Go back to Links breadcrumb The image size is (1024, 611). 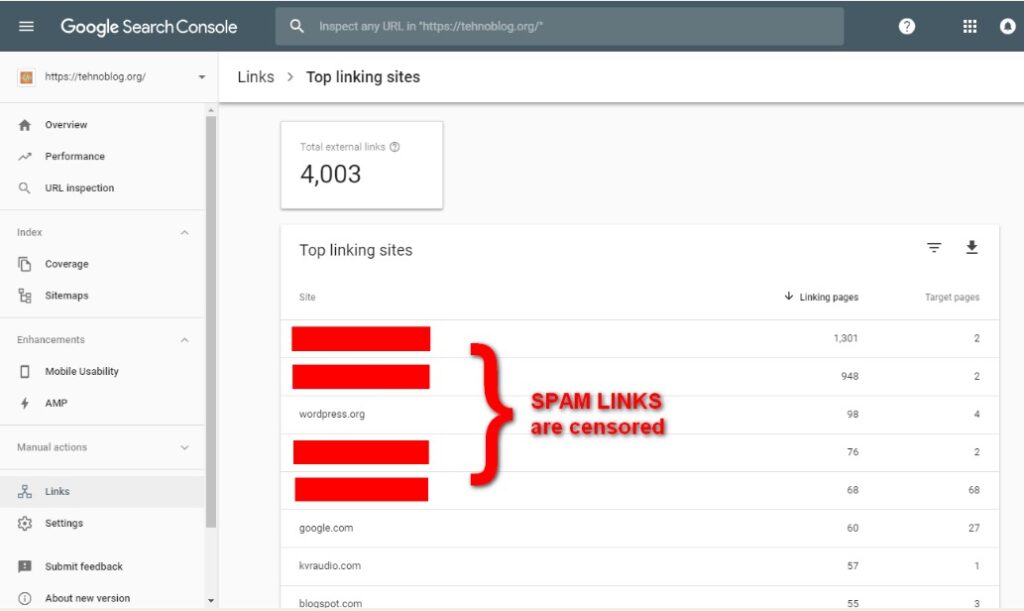pyautogui.click(x=255, y=77)
